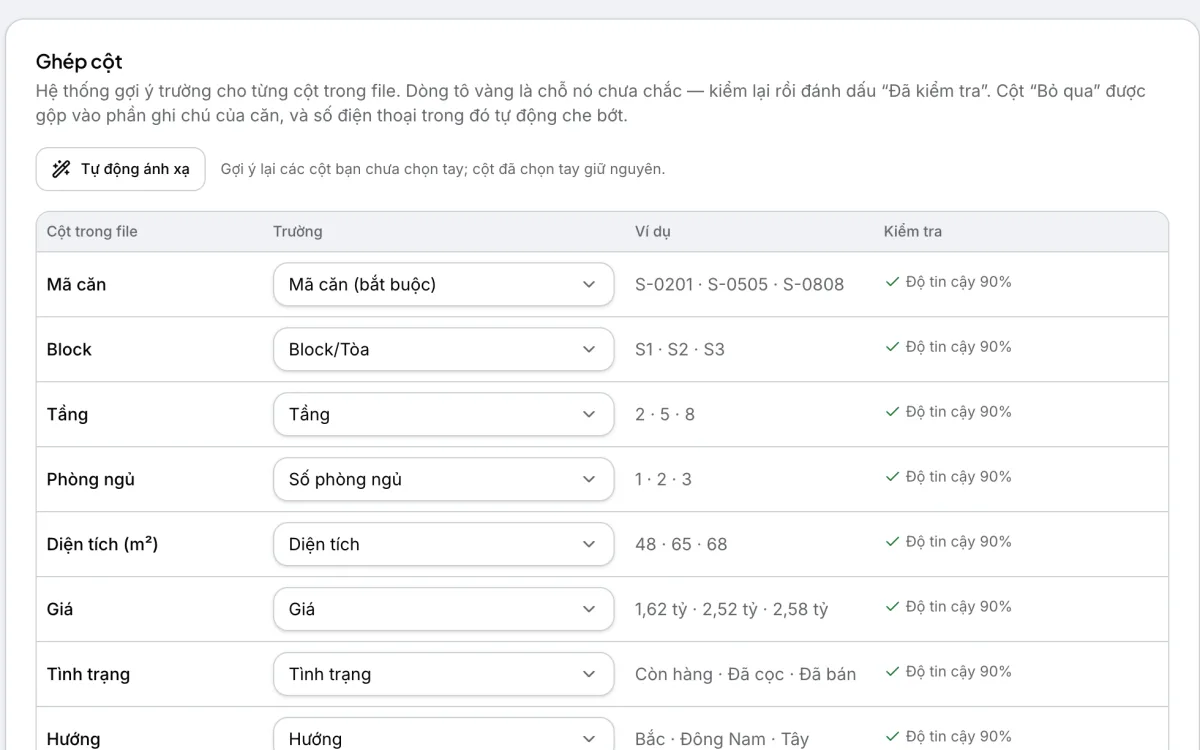The height and width of the screenshot is (750, 1200).
Task: Click the example values 1 · 2 · 3
Action: click(663, 479)
